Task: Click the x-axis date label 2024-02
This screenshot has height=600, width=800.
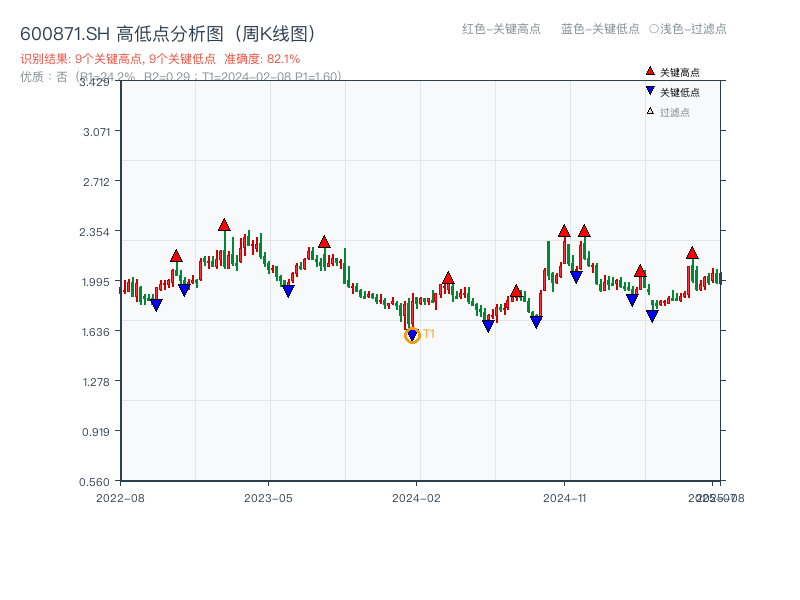Action: 416,498
